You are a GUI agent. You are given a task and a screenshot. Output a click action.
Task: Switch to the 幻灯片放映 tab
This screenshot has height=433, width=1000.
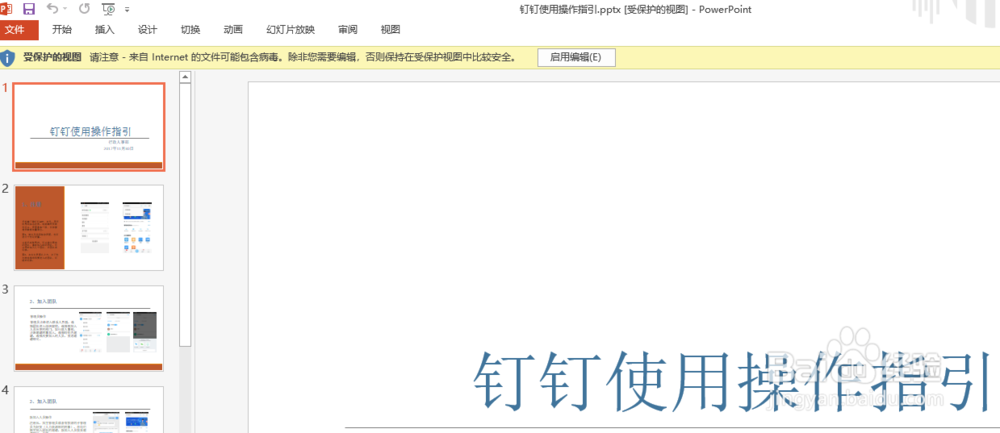290,30
